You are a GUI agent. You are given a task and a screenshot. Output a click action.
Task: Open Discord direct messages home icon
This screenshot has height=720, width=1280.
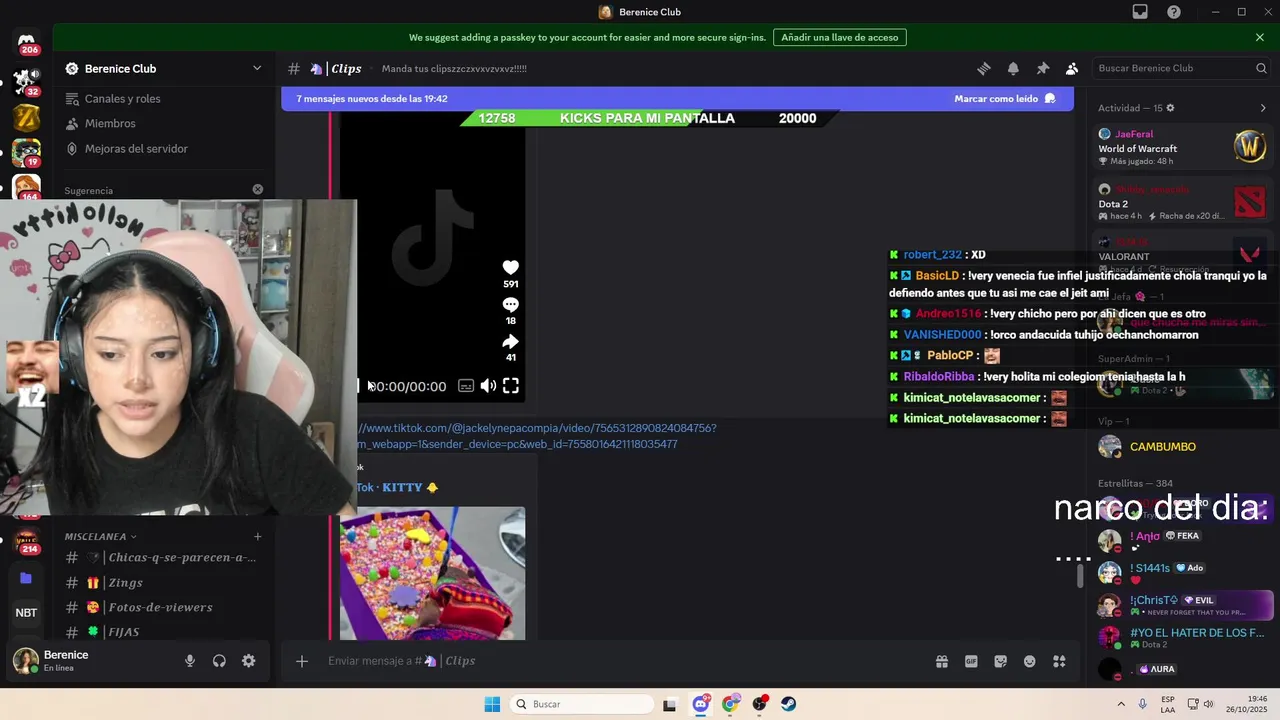(x=26, y=43)
